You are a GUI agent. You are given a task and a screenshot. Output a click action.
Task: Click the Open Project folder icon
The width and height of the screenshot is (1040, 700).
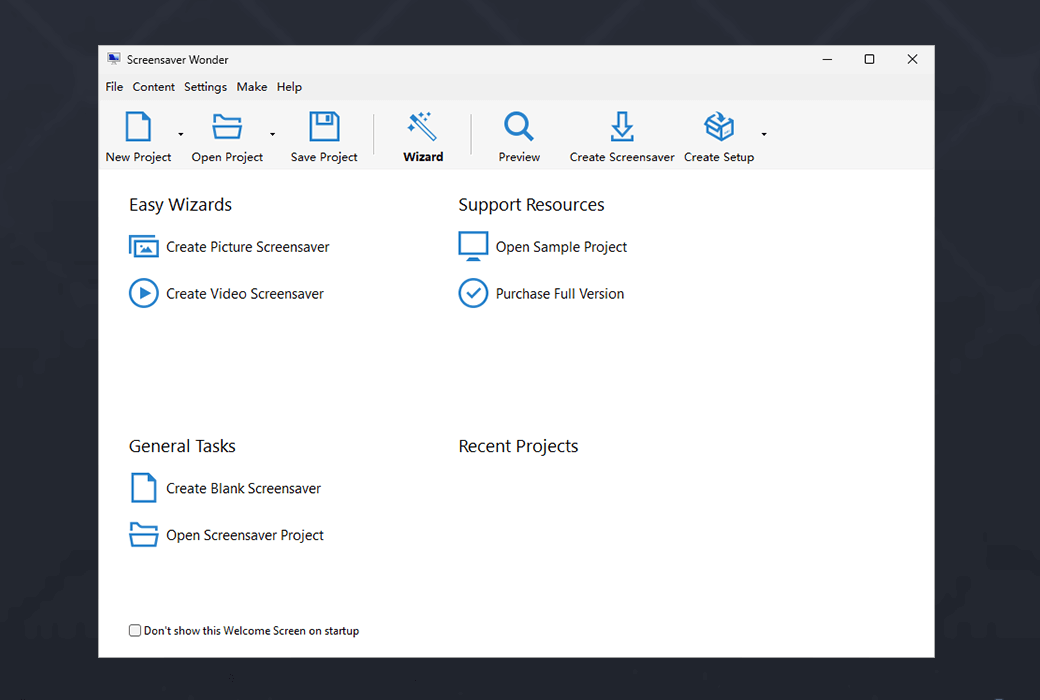227,126
